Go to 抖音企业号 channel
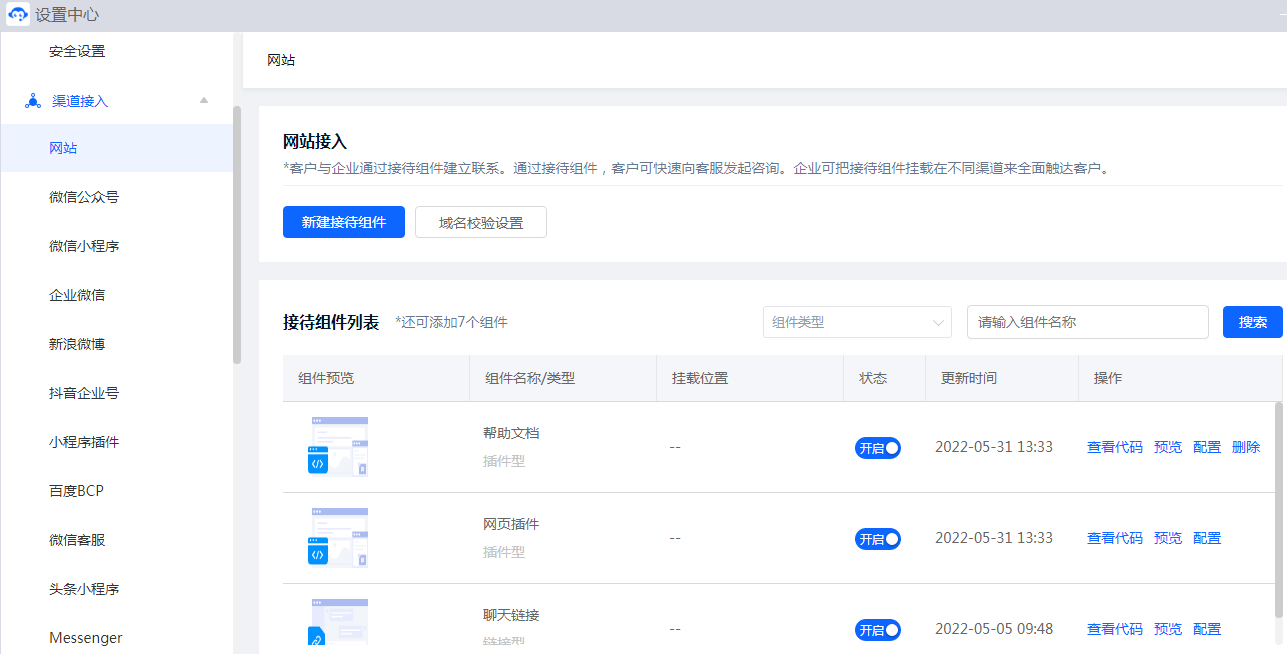Screen dimensions: 1287x654 coord(84,393)
